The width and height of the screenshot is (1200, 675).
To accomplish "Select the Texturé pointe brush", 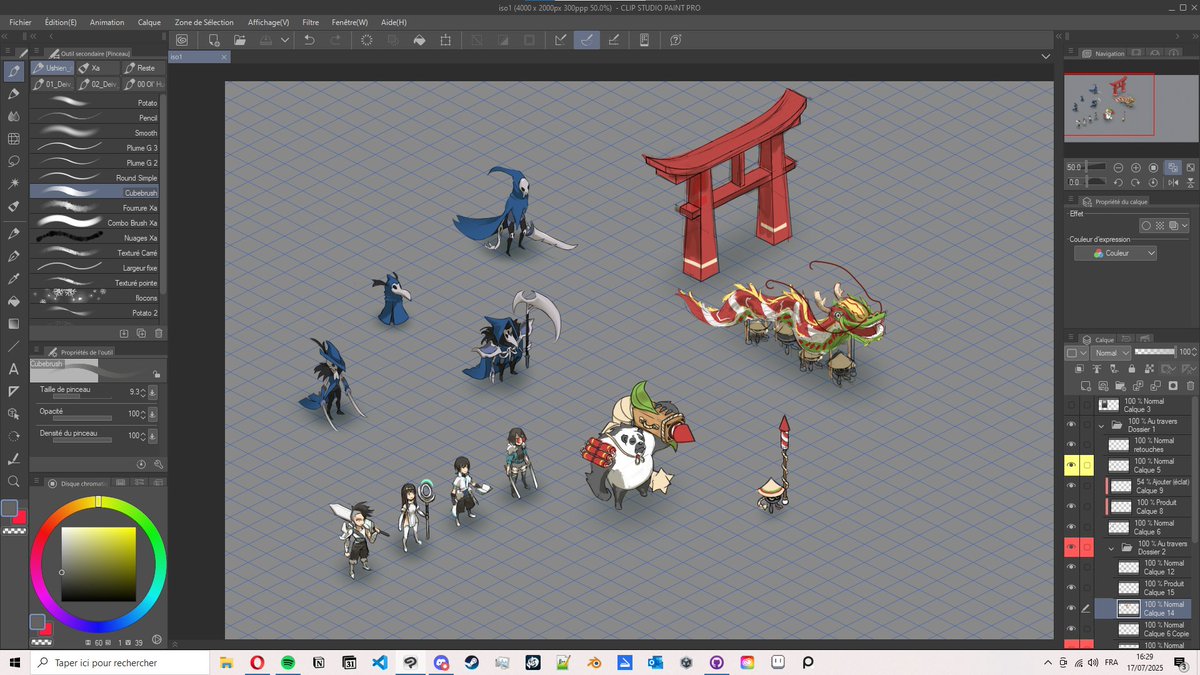I will click(96, 283).
